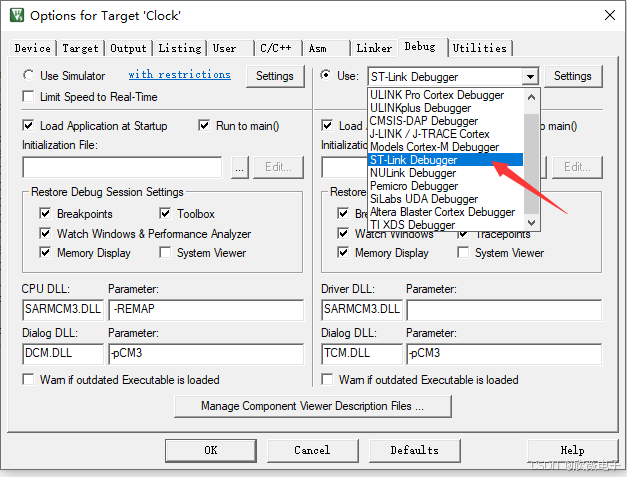This screenshot has height=477, width=627.
Task: Choose NULink Debugger option
Action: [x=445, y=173]
